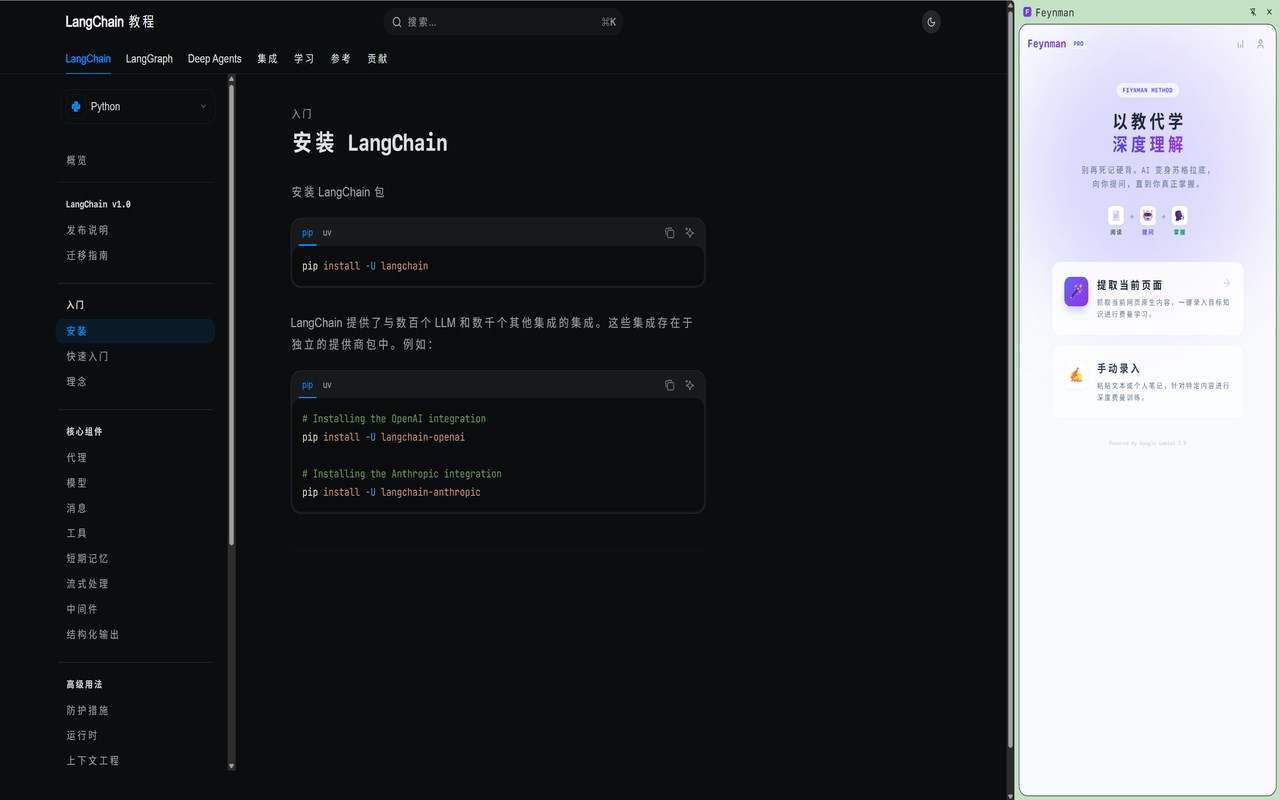Open the 贡献 tab

pos(377,59)
